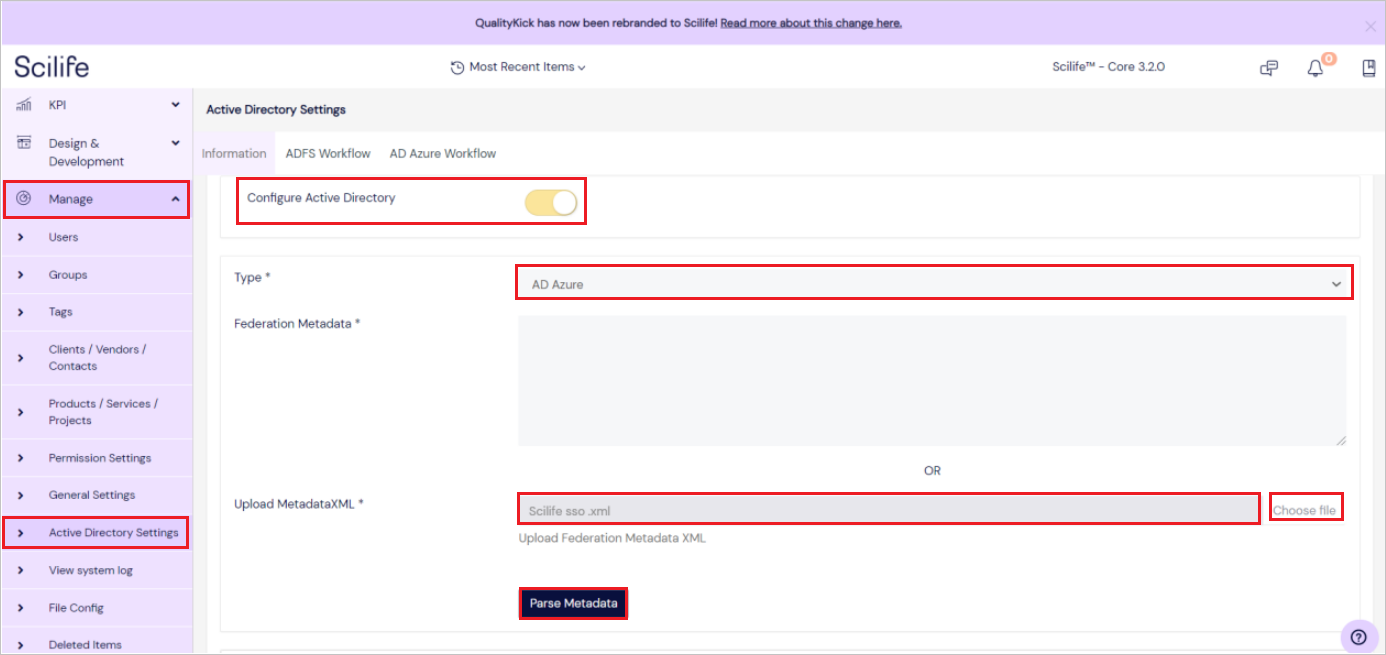Image resolution: width=1386 pixels, height=655 pixels.
Task: Switch to the ADFS Workflow tab
Action: click(x=327, y=153)
